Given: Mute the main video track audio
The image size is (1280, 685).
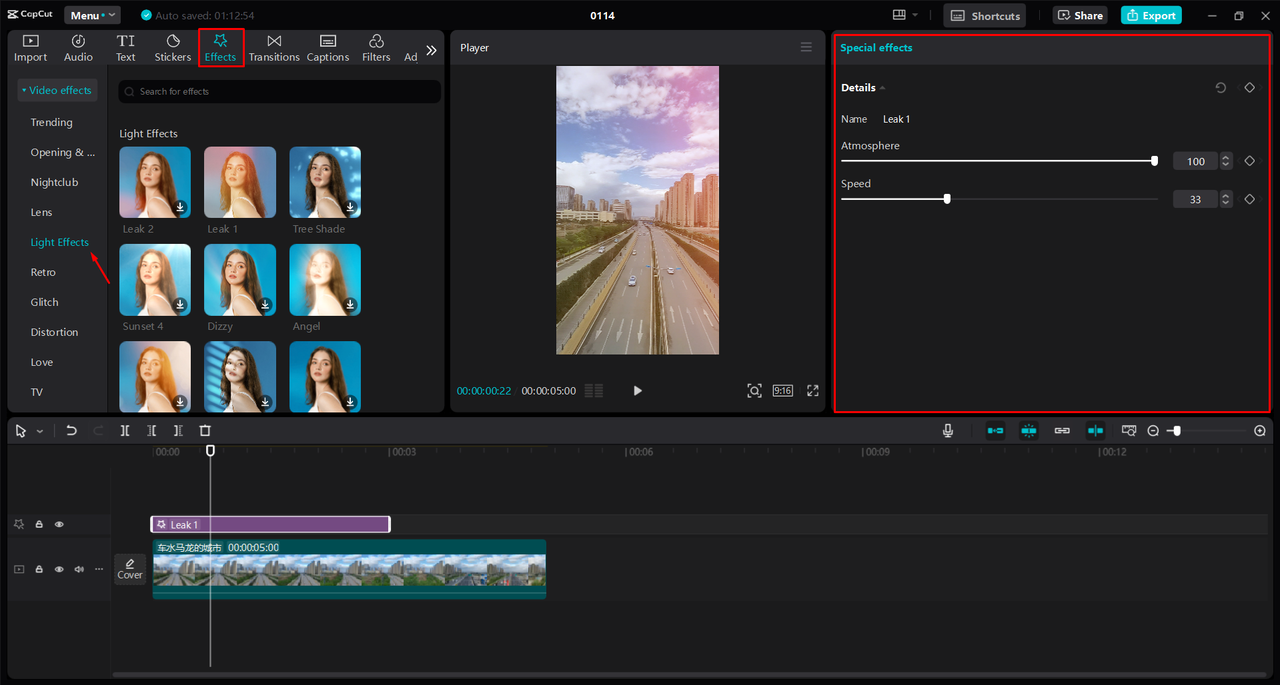Looking at the screenshot, I should (79, 569).
